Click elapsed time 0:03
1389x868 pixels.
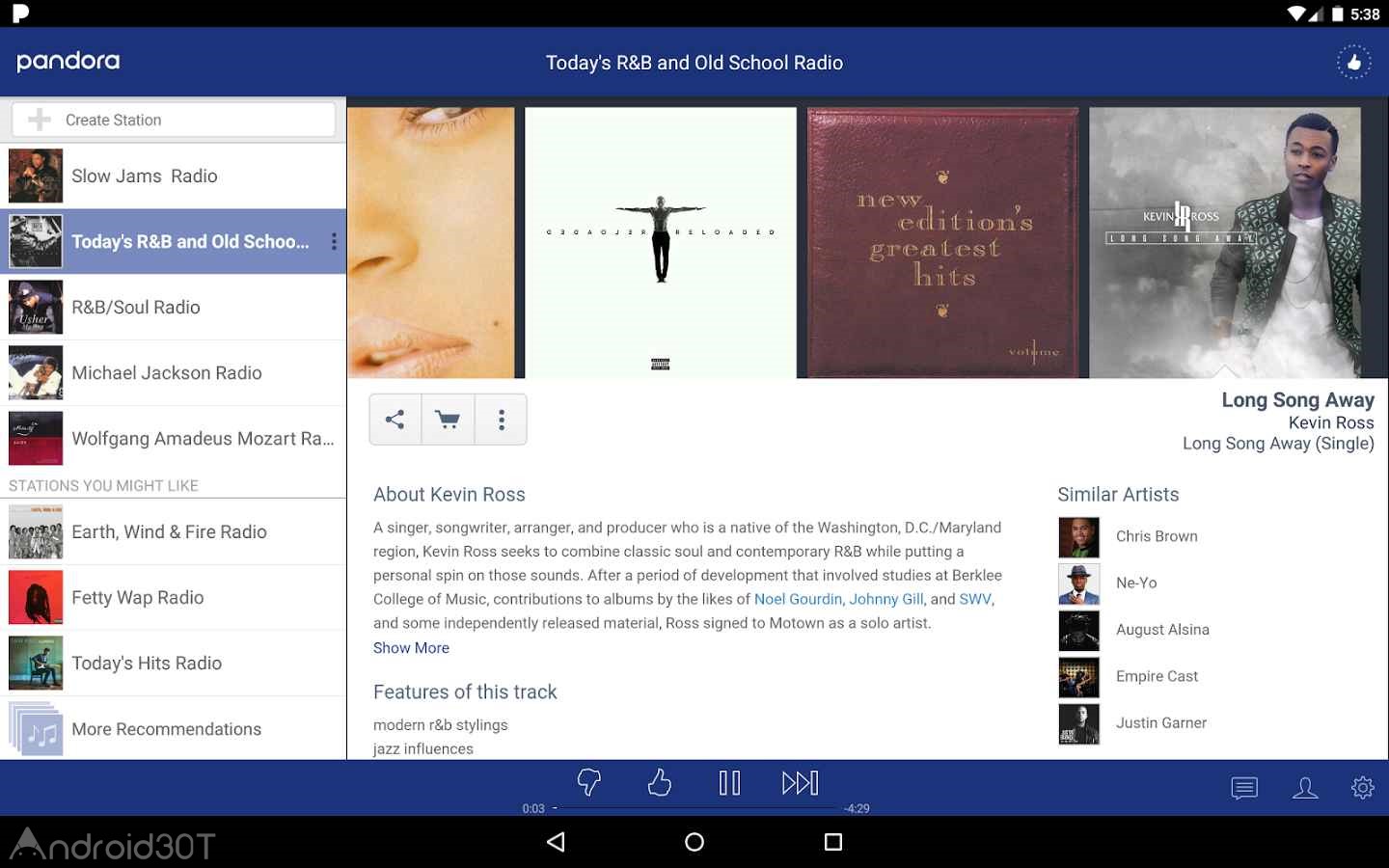(533, 809)
